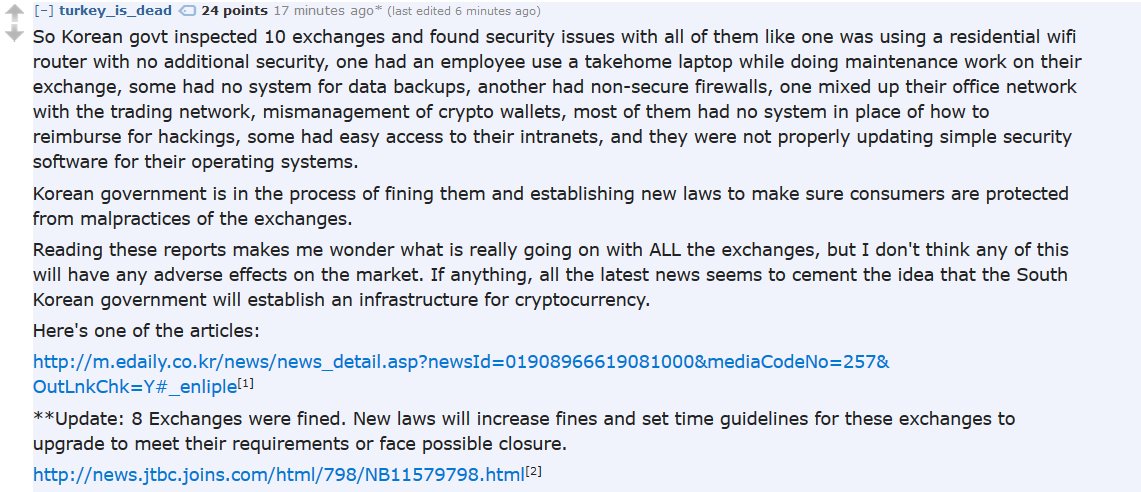Open the news.jtbc.joins.com article link
The image size is (1141, 492).
pos(279,475)
